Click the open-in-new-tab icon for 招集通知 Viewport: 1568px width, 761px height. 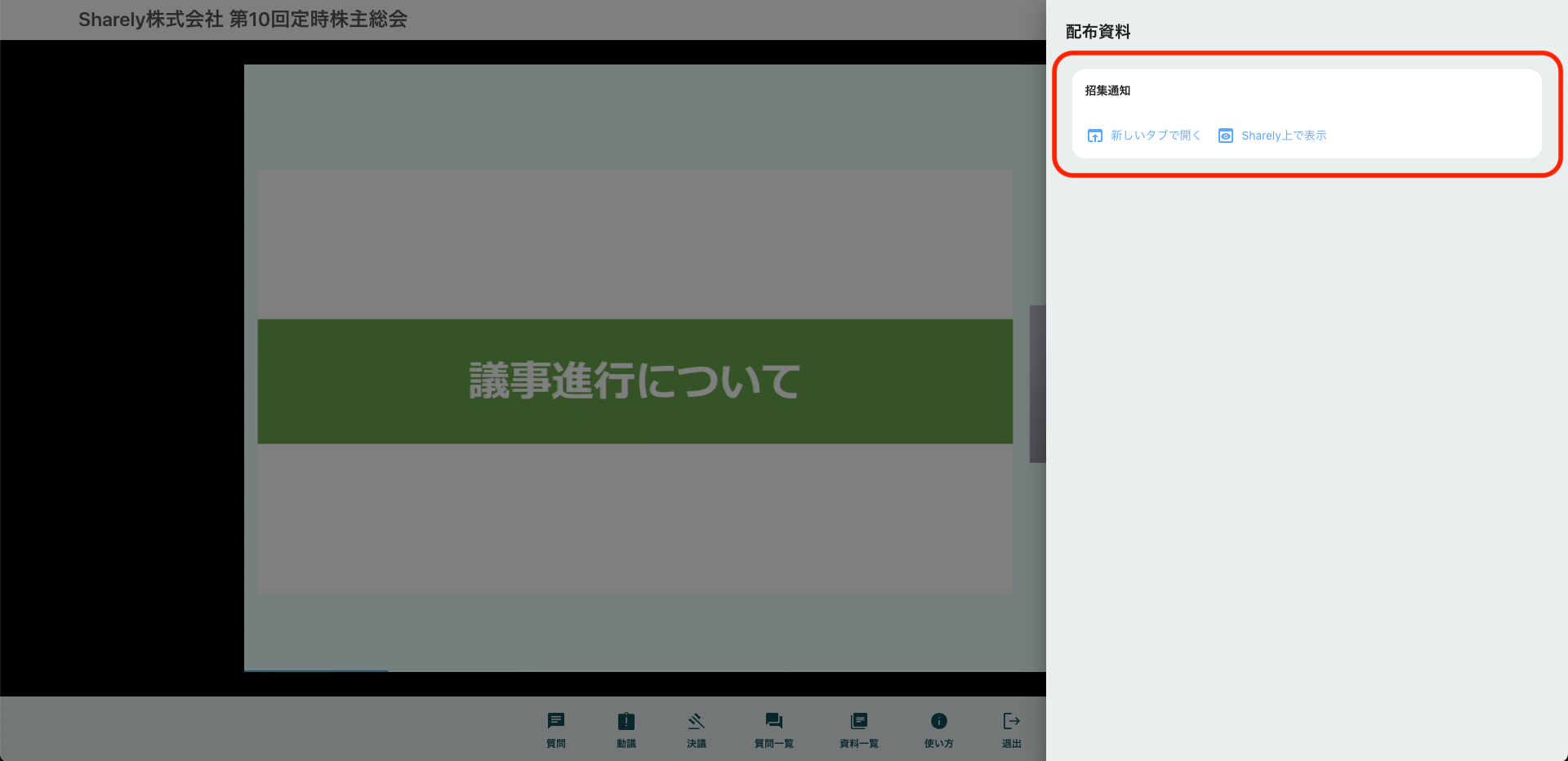pyautogui.click(x=1095, y=136)
